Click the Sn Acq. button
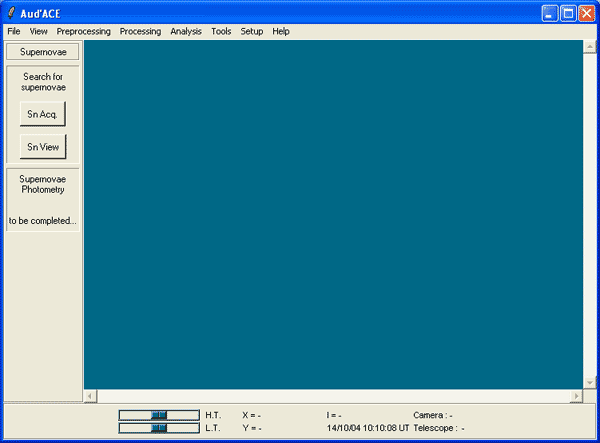The image size is (600, 443). coord(42,114)
